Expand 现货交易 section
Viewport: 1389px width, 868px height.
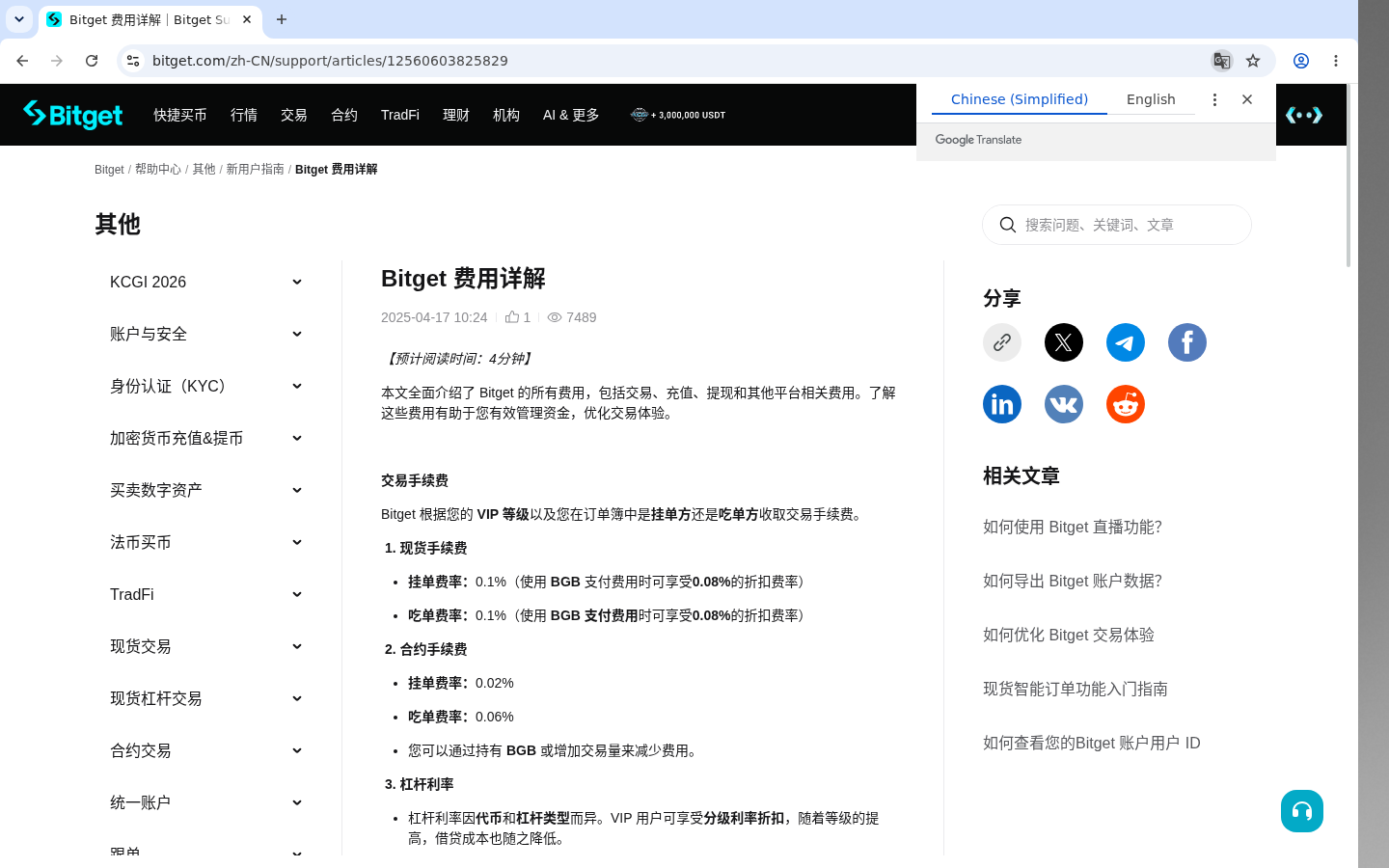(x=206, y=646)
